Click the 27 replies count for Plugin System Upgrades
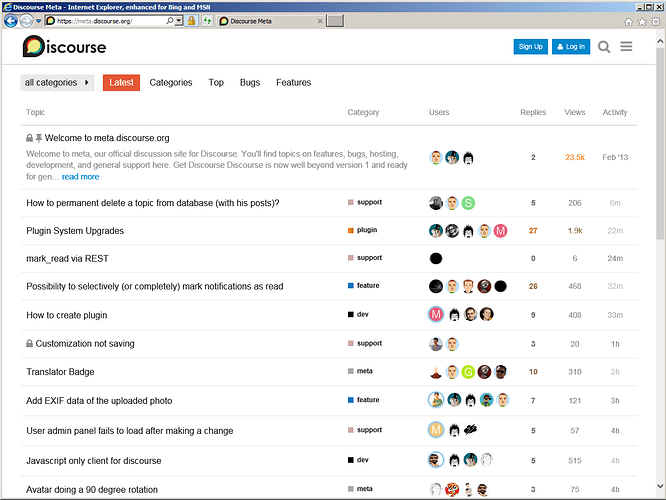 point(533,231)
